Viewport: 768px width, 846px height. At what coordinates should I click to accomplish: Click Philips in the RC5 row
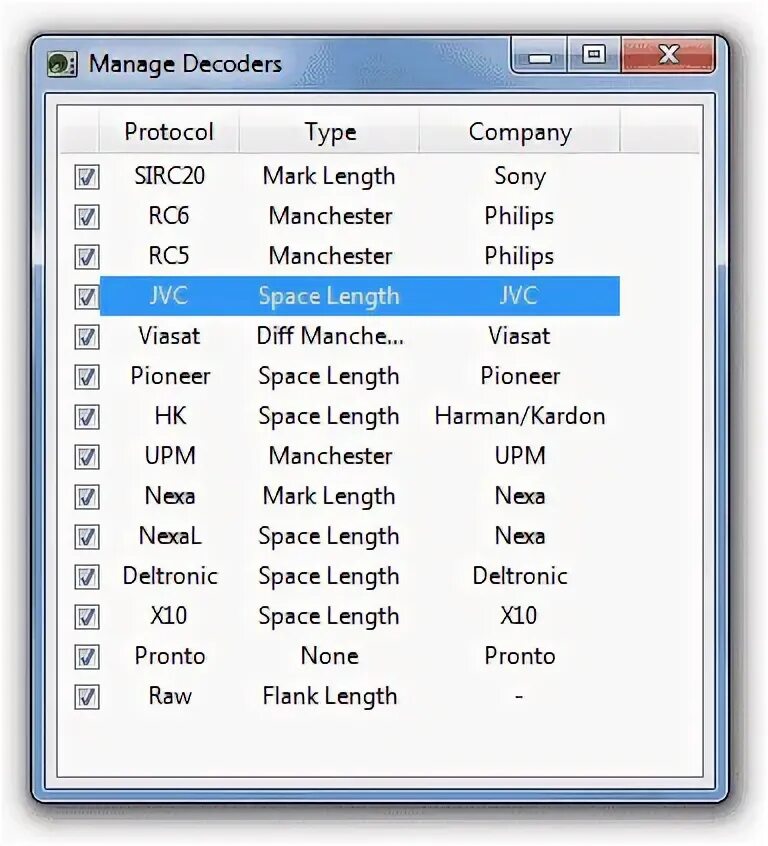pyautogui.click(x=519, y=257)
